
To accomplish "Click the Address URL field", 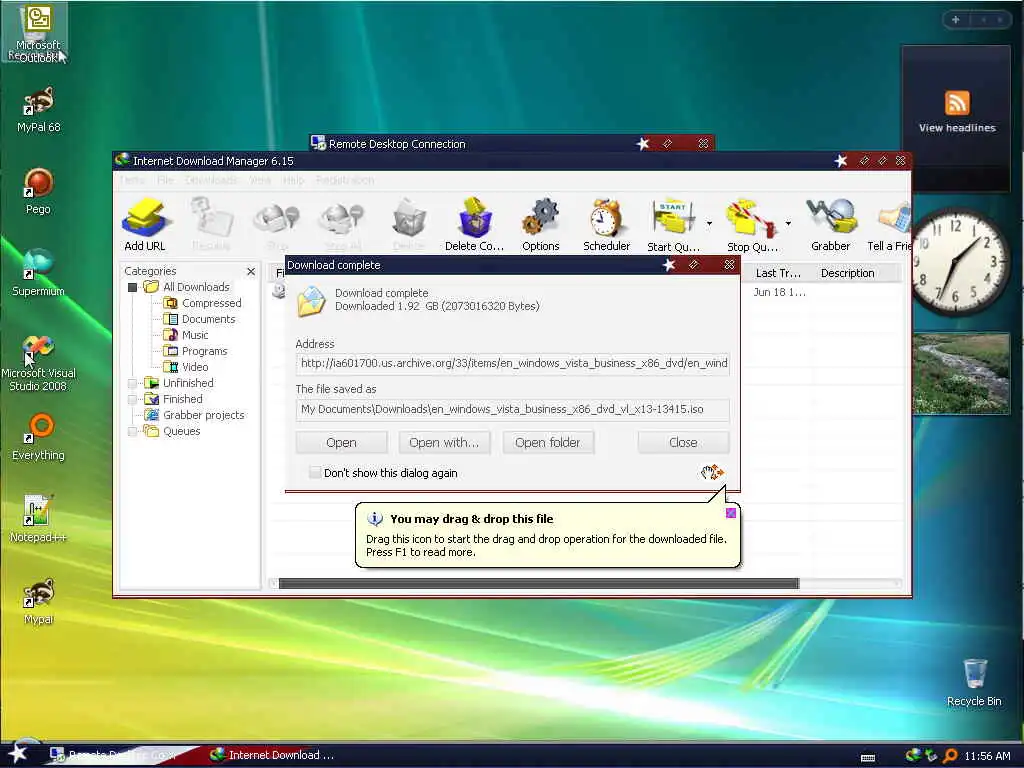I will tap(513, 363).
